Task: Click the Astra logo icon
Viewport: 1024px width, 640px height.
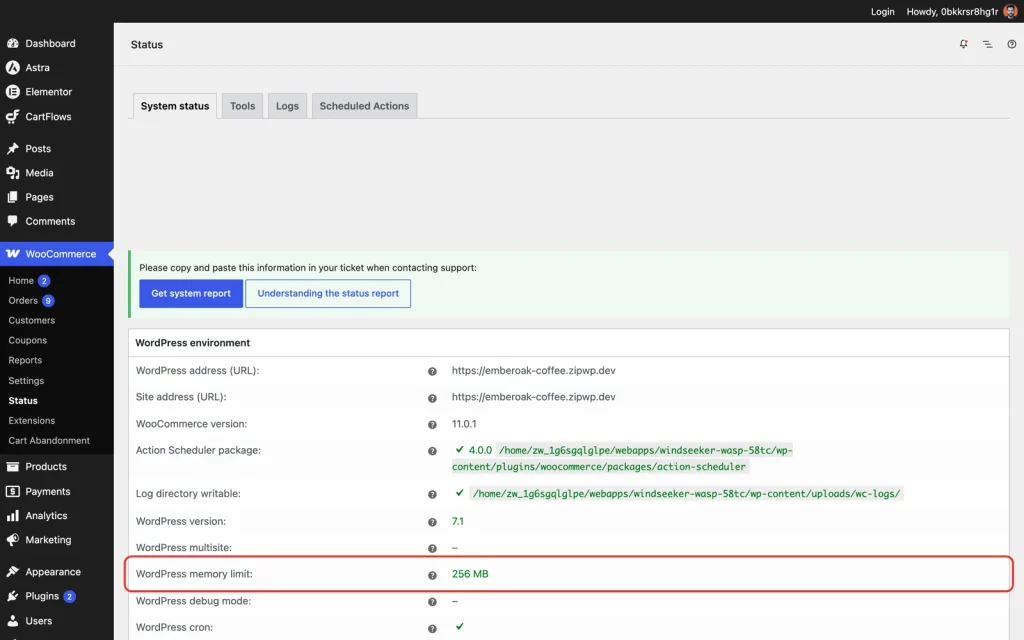Action: pos(12,67)
